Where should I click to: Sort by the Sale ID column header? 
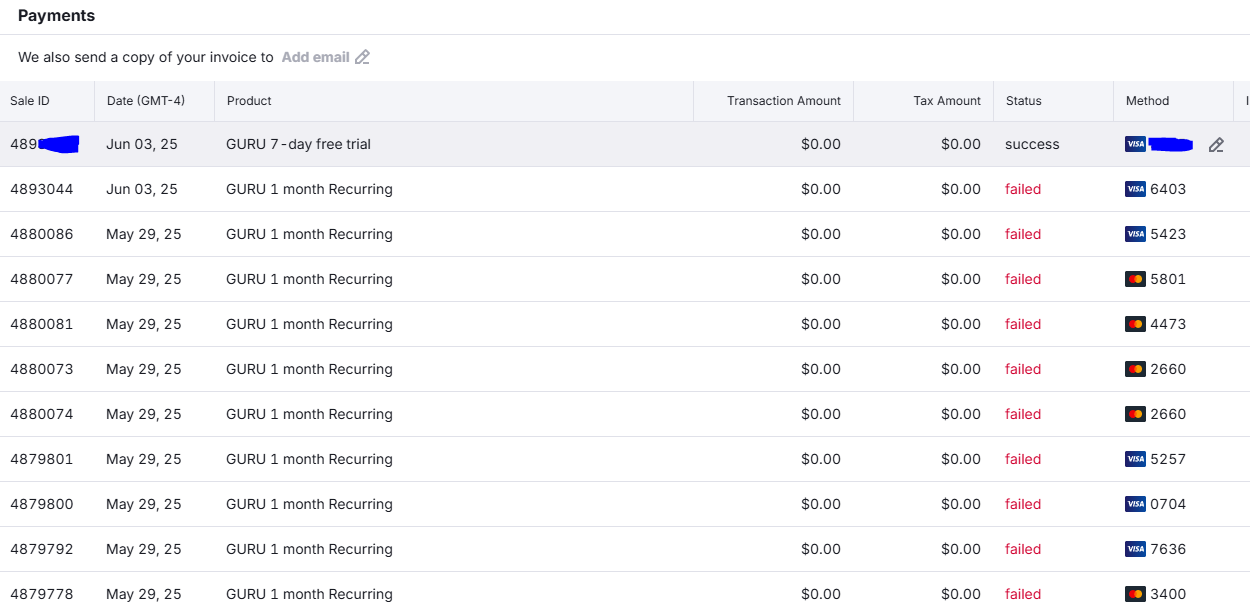pyautogui.click(x=30, y=101)
